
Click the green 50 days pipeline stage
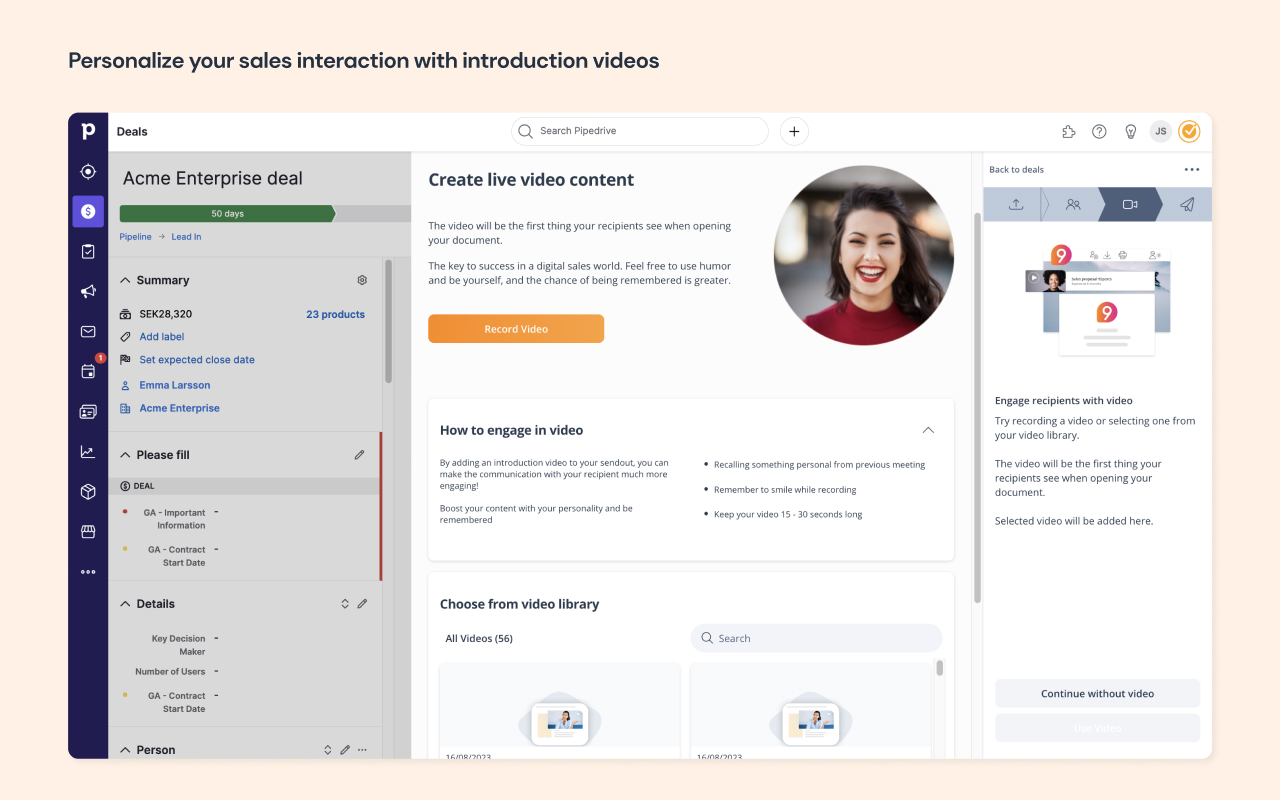pyautogui.click(x=227, y=213)
